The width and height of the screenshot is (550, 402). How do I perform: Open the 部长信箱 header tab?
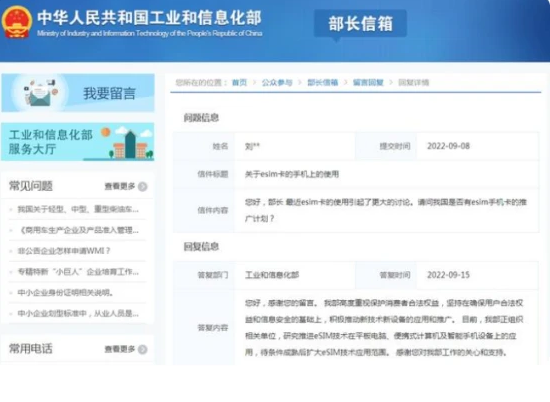pyautogui.click(x=360, y=24)
